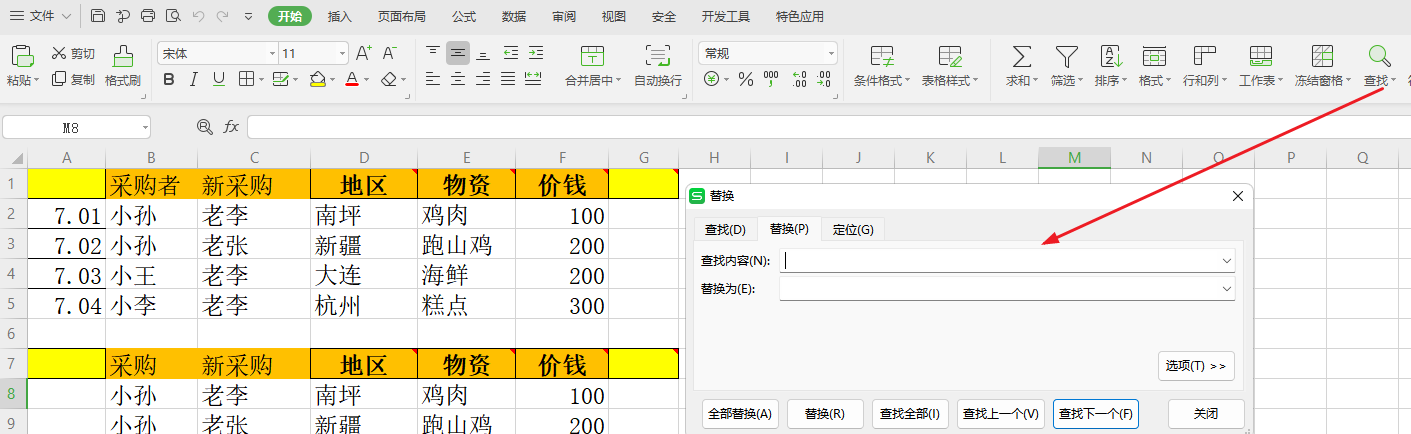Toggle left text alignment

[432, 79]
